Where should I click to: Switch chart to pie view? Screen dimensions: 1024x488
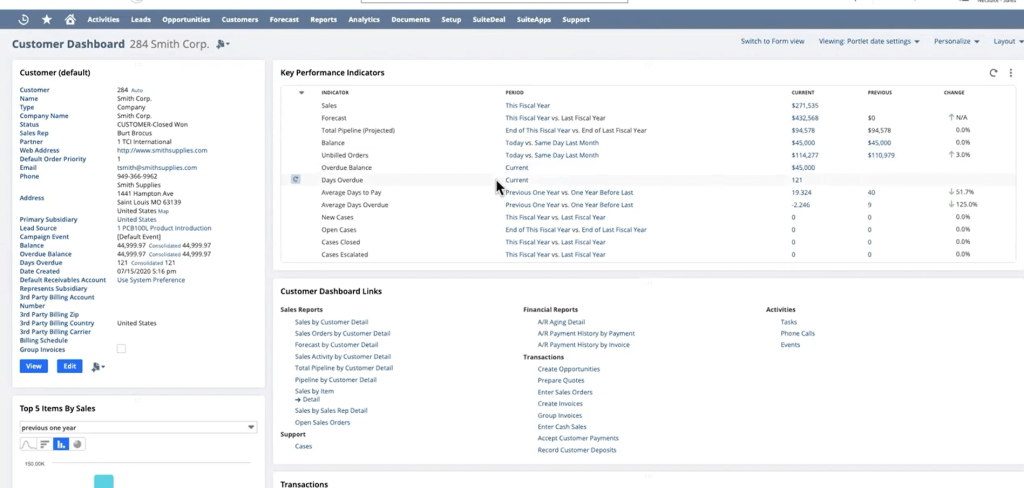pos(77,444)
